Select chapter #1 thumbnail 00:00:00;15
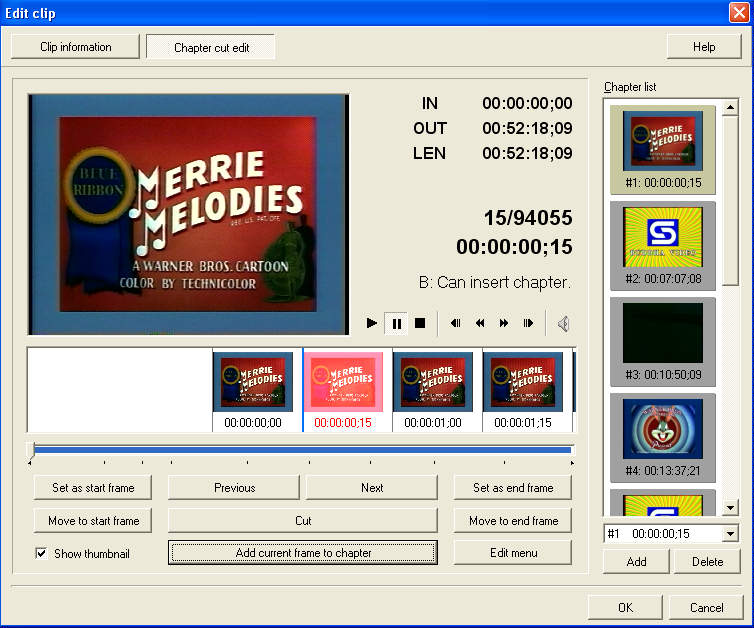The image size is (754, 628). tap(663, 150)
